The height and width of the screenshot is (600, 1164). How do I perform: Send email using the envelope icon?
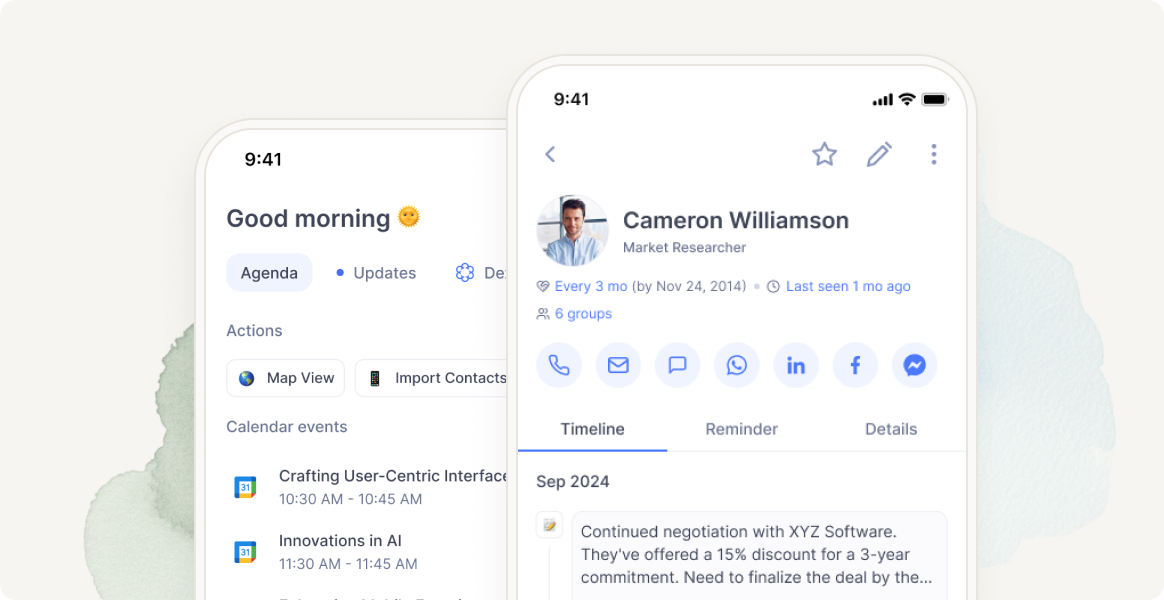(618, 365)
